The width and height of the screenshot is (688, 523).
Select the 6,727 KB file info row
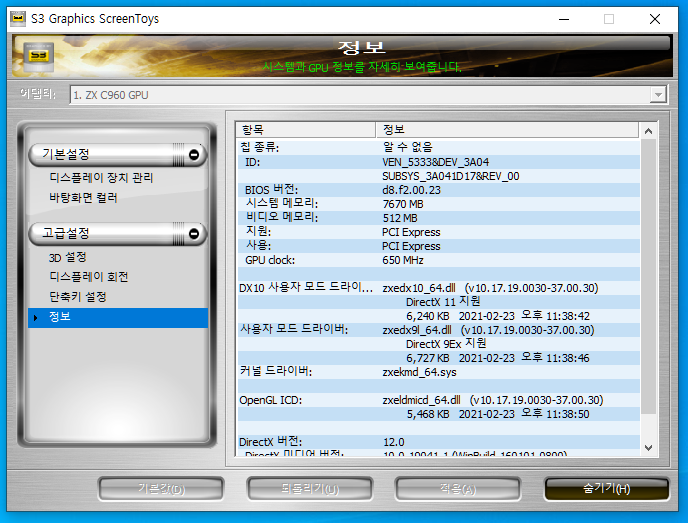[438, 358]
